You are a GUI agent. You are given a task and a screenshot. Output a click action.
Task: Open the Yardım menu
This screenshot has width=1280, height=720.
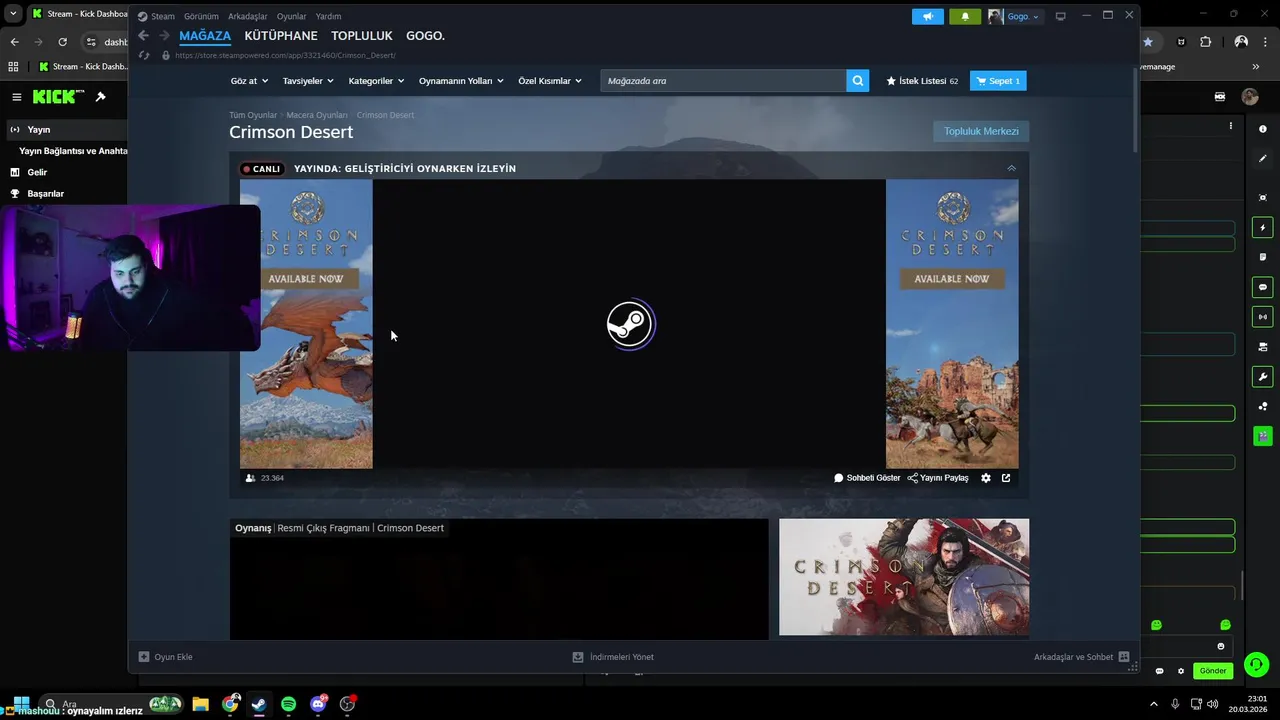click(x=328, y=16)
